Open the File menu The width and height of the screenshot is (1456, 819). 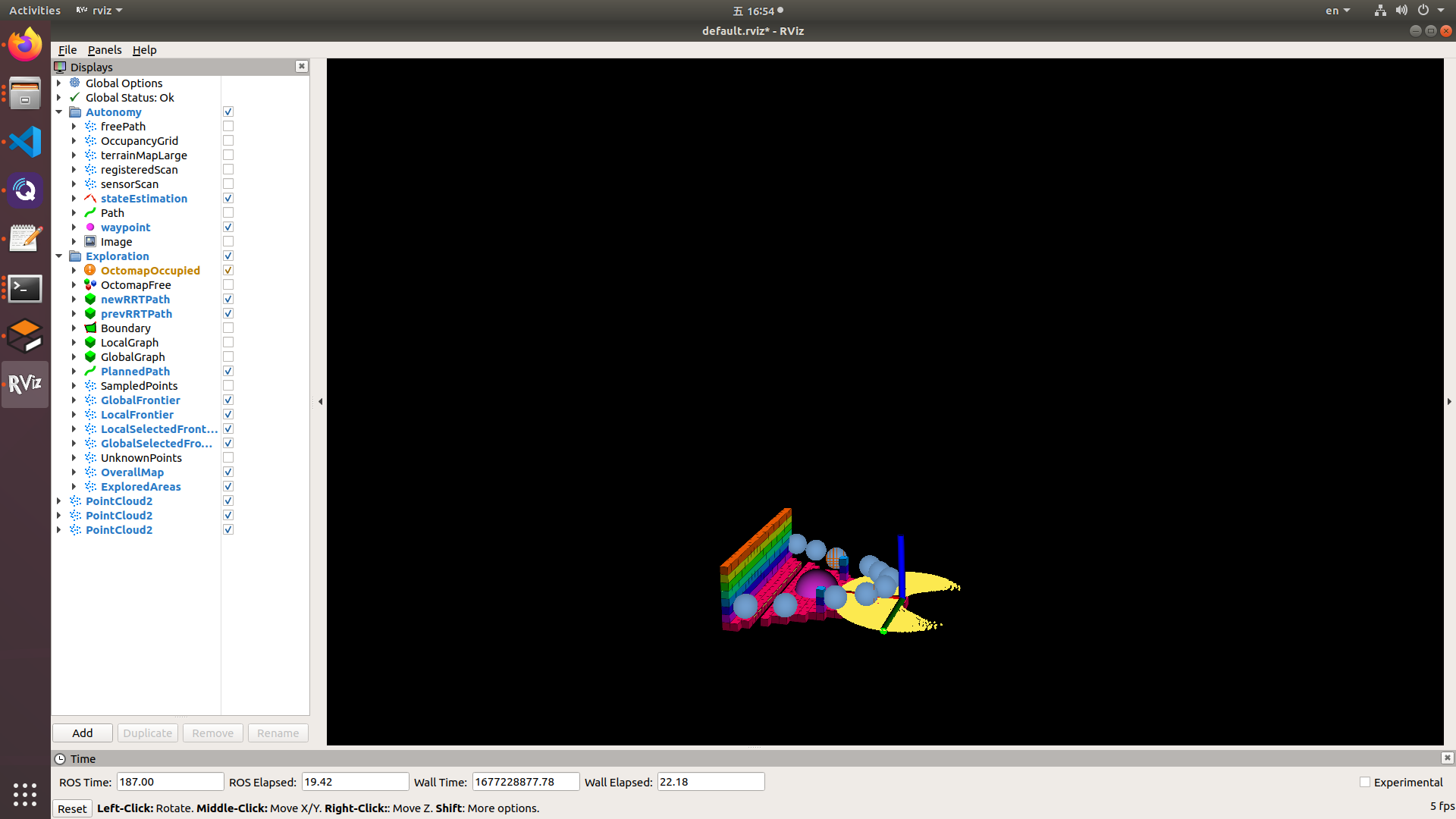coord(67,49)
